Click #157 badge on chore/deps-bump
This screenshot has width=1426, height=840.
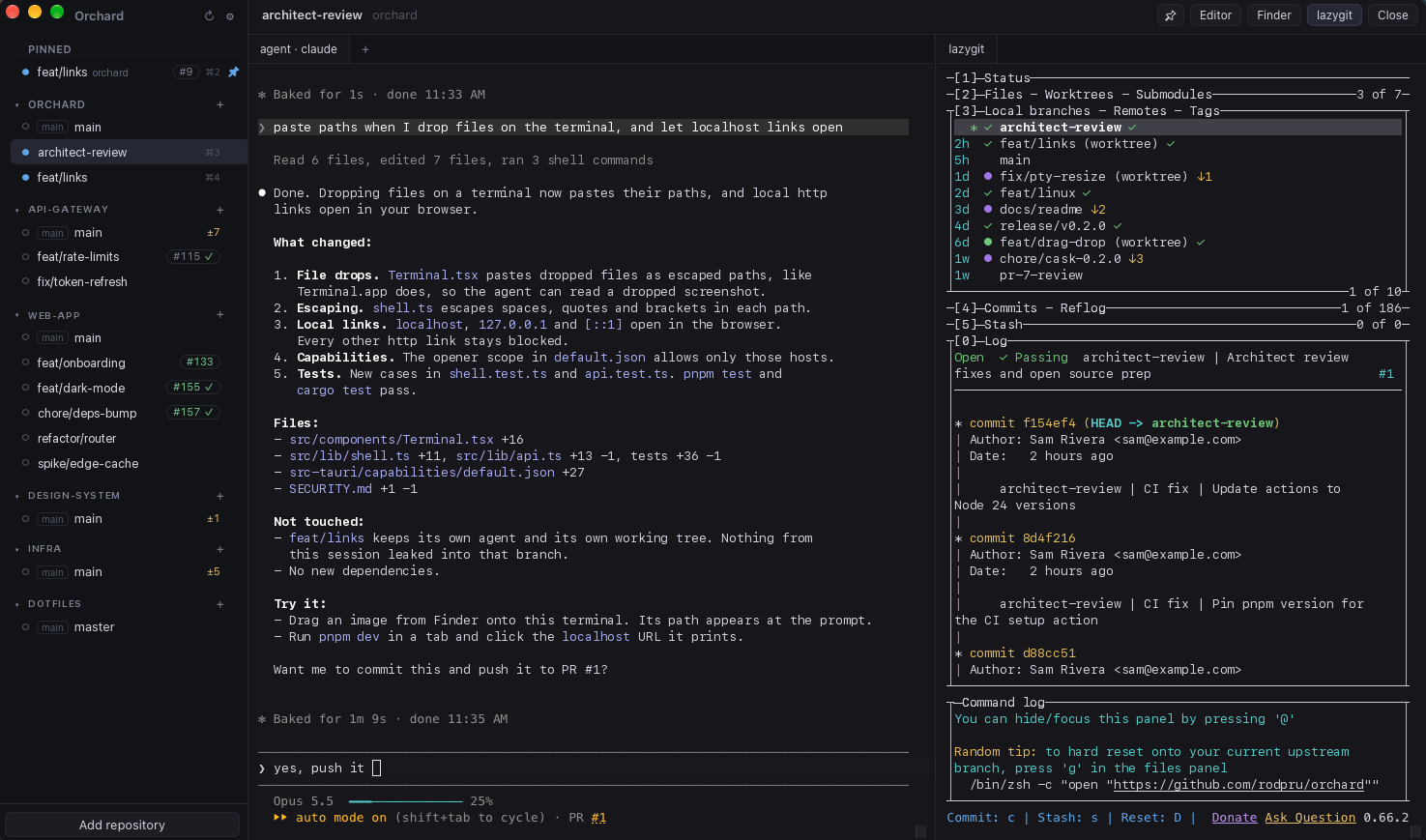(x=193, y=412)
